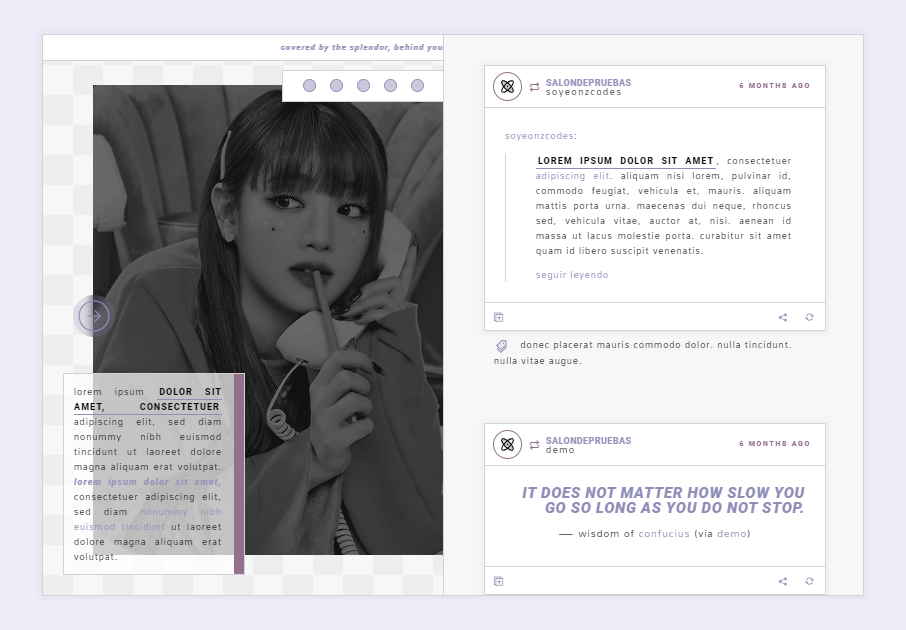
Task: Click the fourth navigation dot above the photo
Action: [x=391, y=86]
